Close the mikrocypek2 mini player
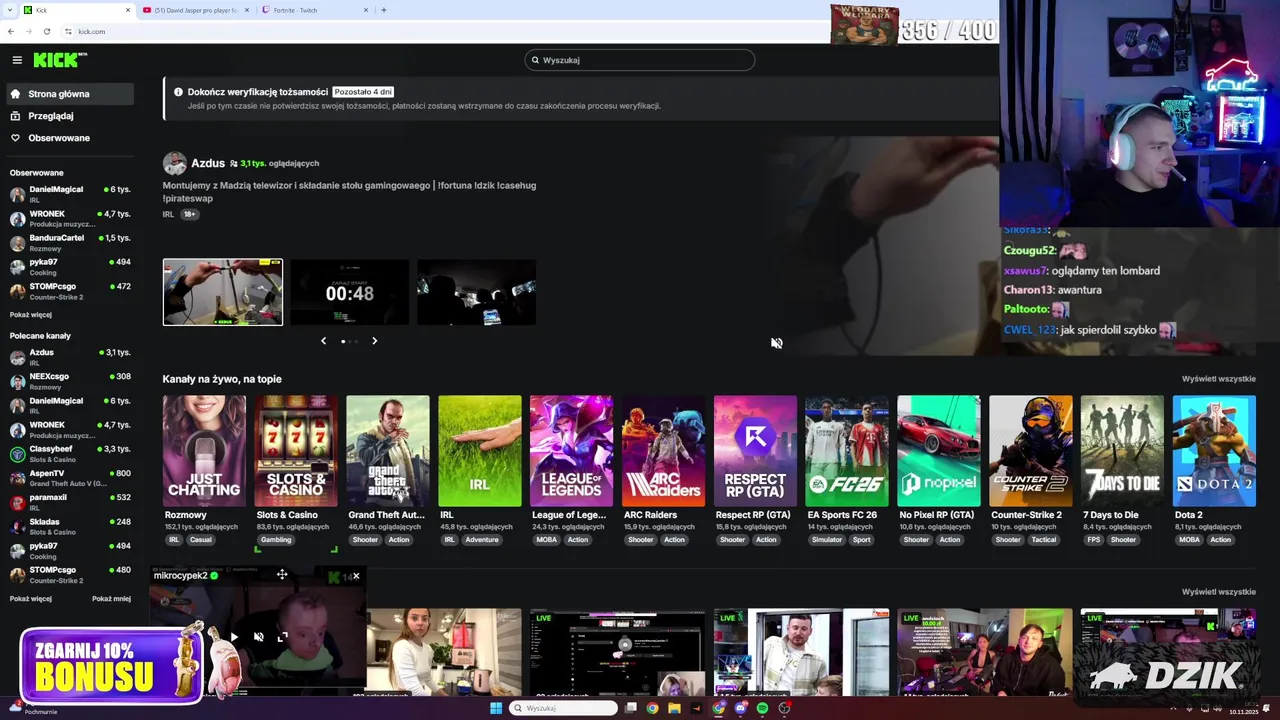Image resolution: width=1280 pixels, height=720 pixels. [356, 576]
